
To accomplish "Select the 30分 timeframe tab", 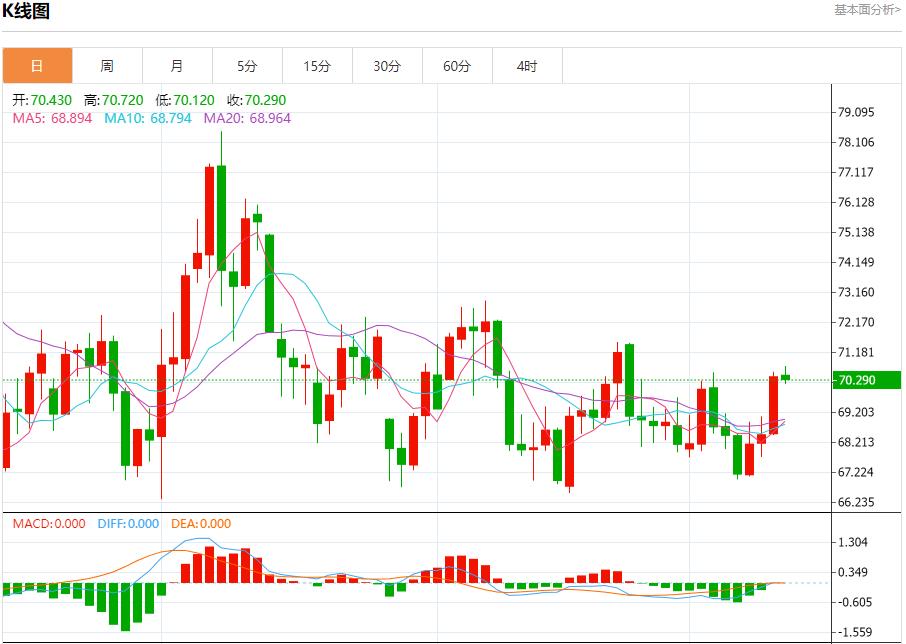I will pyautogui.click(x=387, y=66).
